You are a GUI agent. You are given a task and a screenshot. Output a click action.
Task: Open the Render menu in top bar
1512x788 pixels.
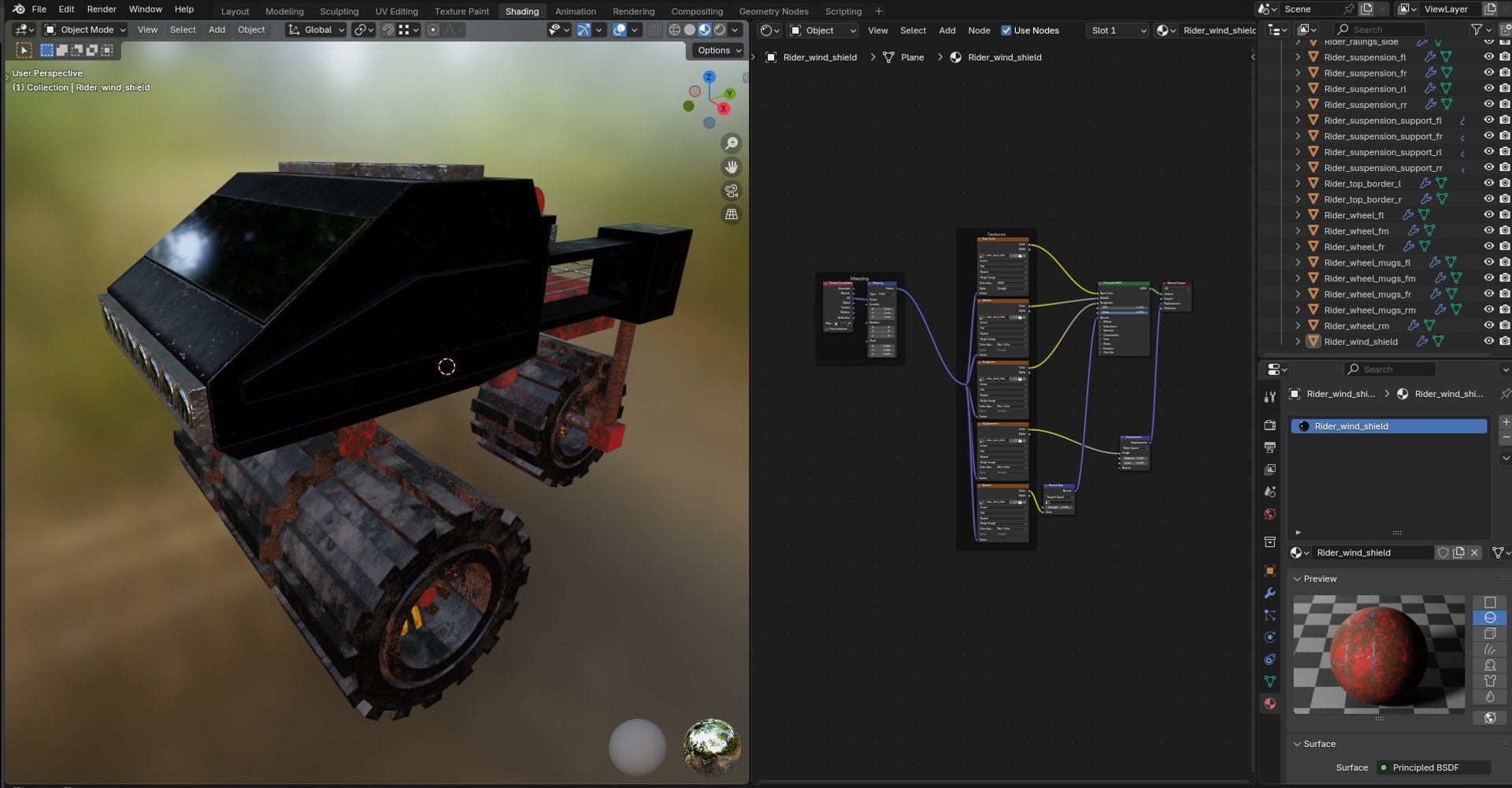click(x=102, y=9)
